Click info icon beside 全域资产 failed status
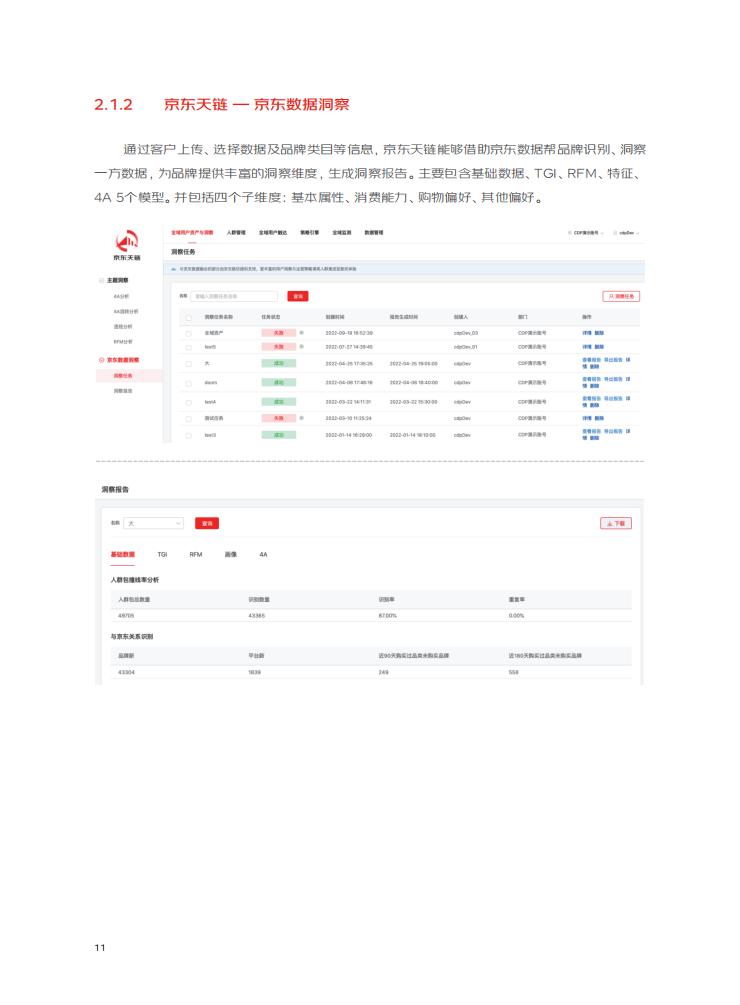 (301, 333)
